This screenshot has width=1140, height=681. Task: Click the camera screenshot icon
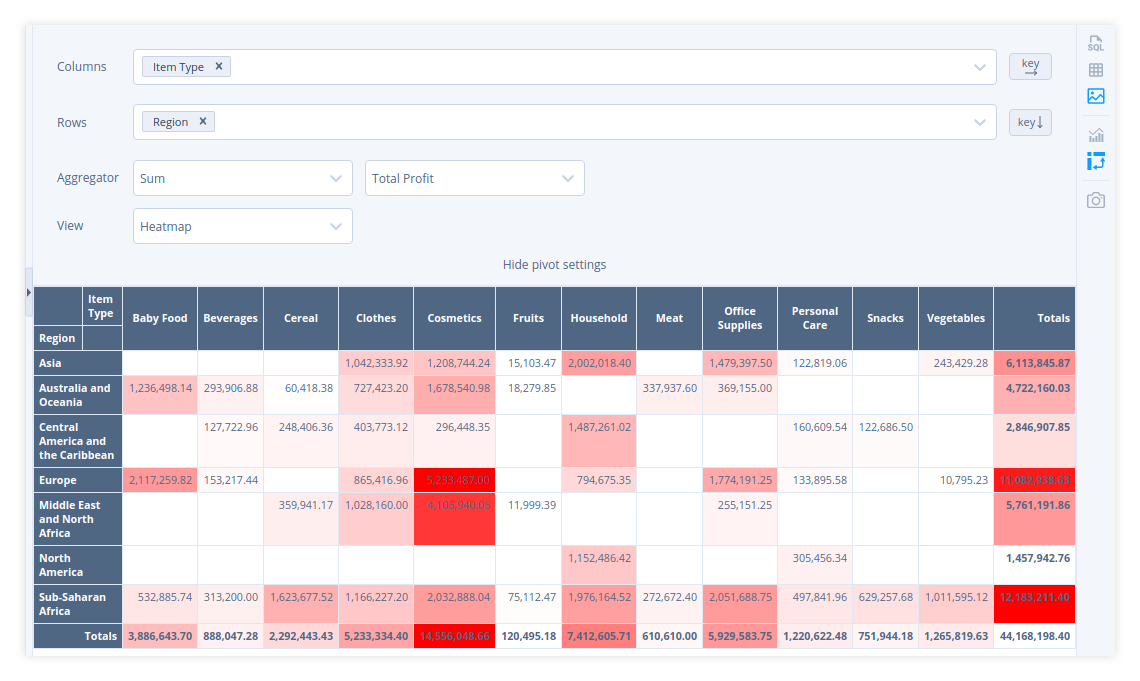(1096, 200)
